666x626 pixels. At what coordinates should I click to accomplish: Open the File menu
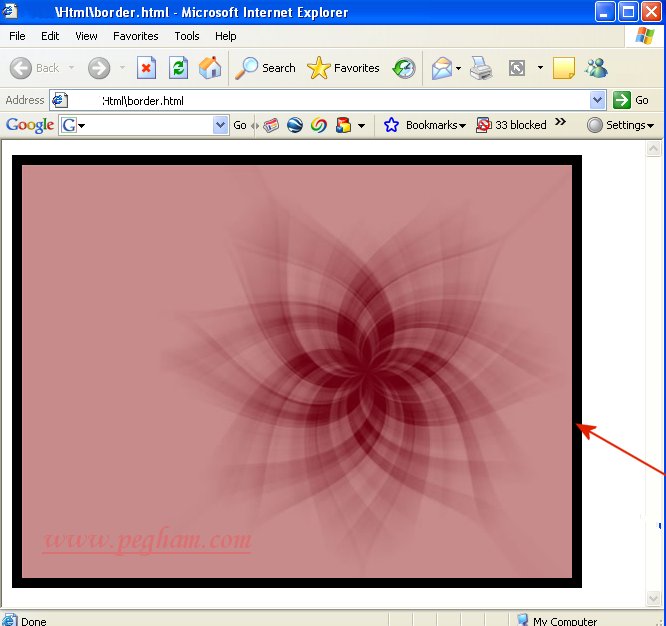17,36
